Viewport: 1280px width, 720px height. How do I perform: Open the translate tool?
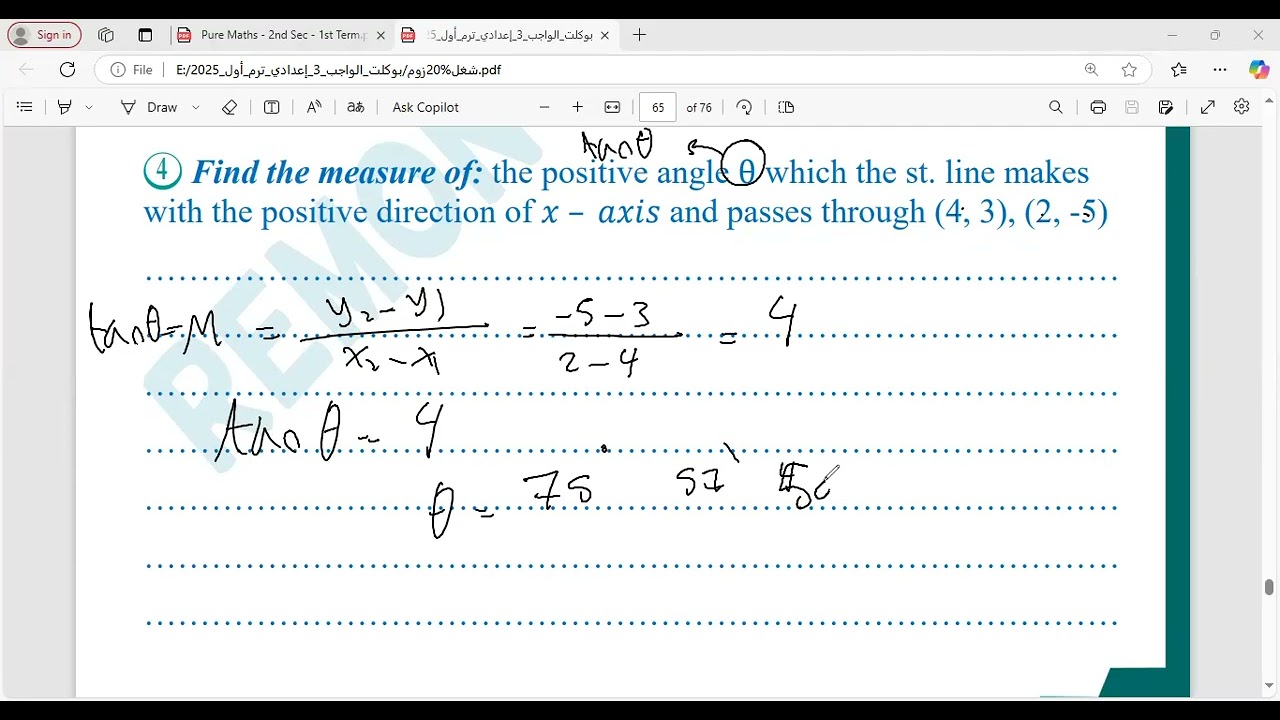pyautogui.click(x=355, y=107)
